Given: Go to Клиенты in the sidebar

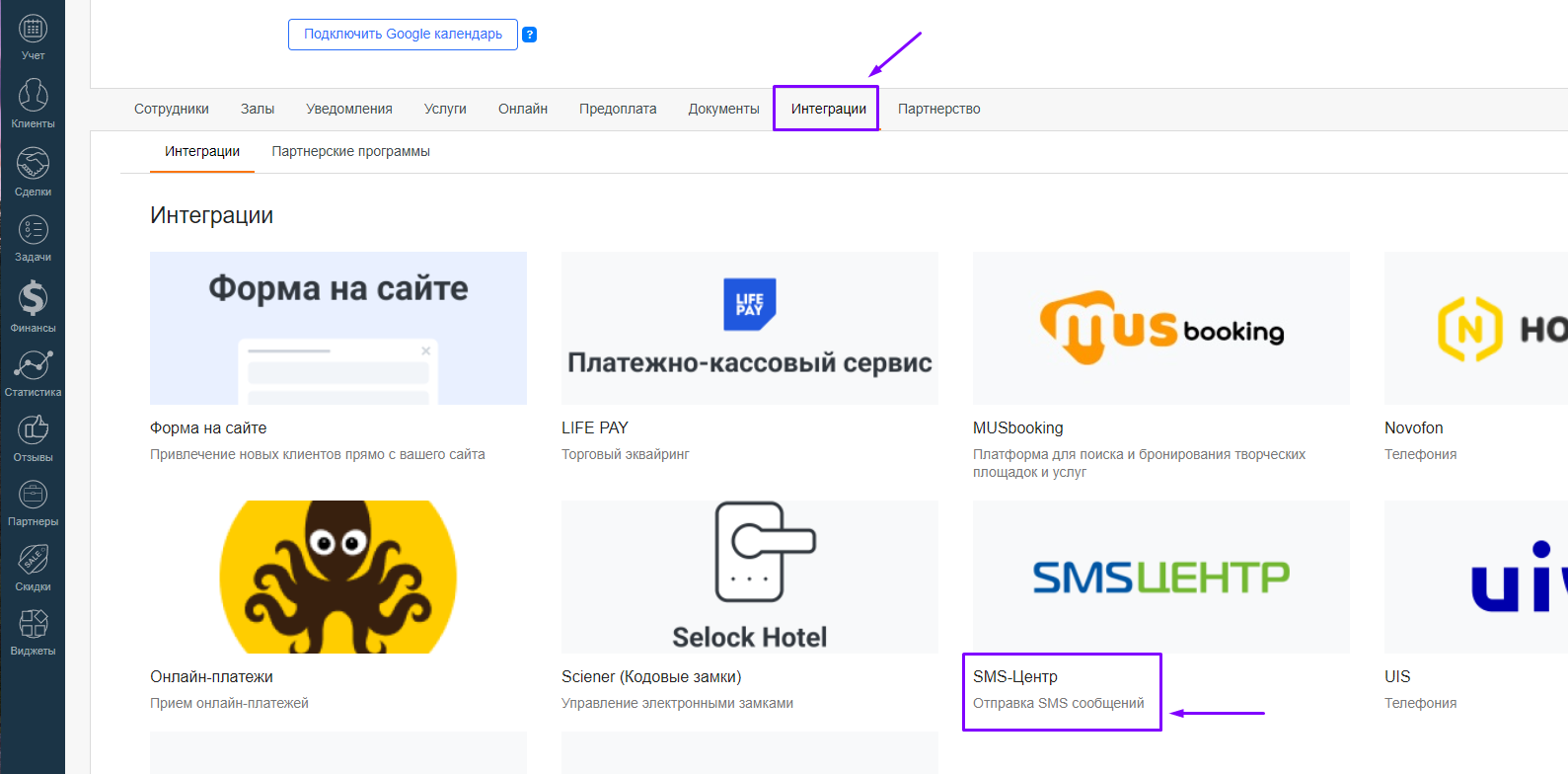Looking at the screenshot, I should click(33, 96).
